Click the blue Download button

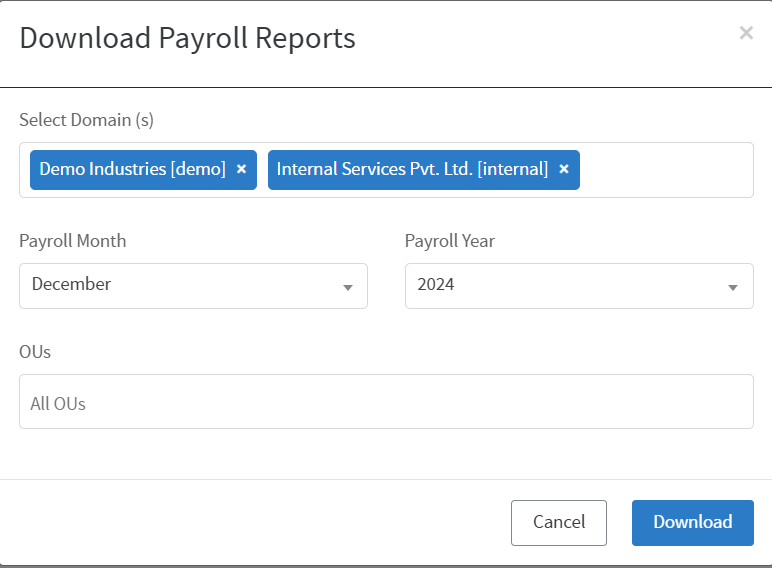pyautogui.click(x=692, y=522)
